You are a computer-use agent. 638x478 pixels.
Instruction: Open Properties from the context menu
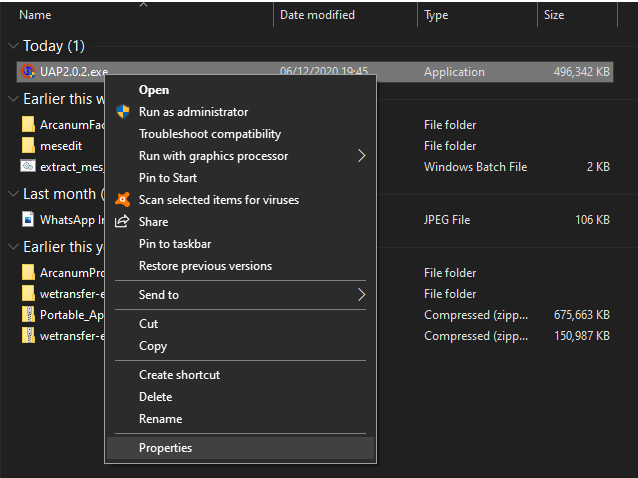tap(166, 448)
